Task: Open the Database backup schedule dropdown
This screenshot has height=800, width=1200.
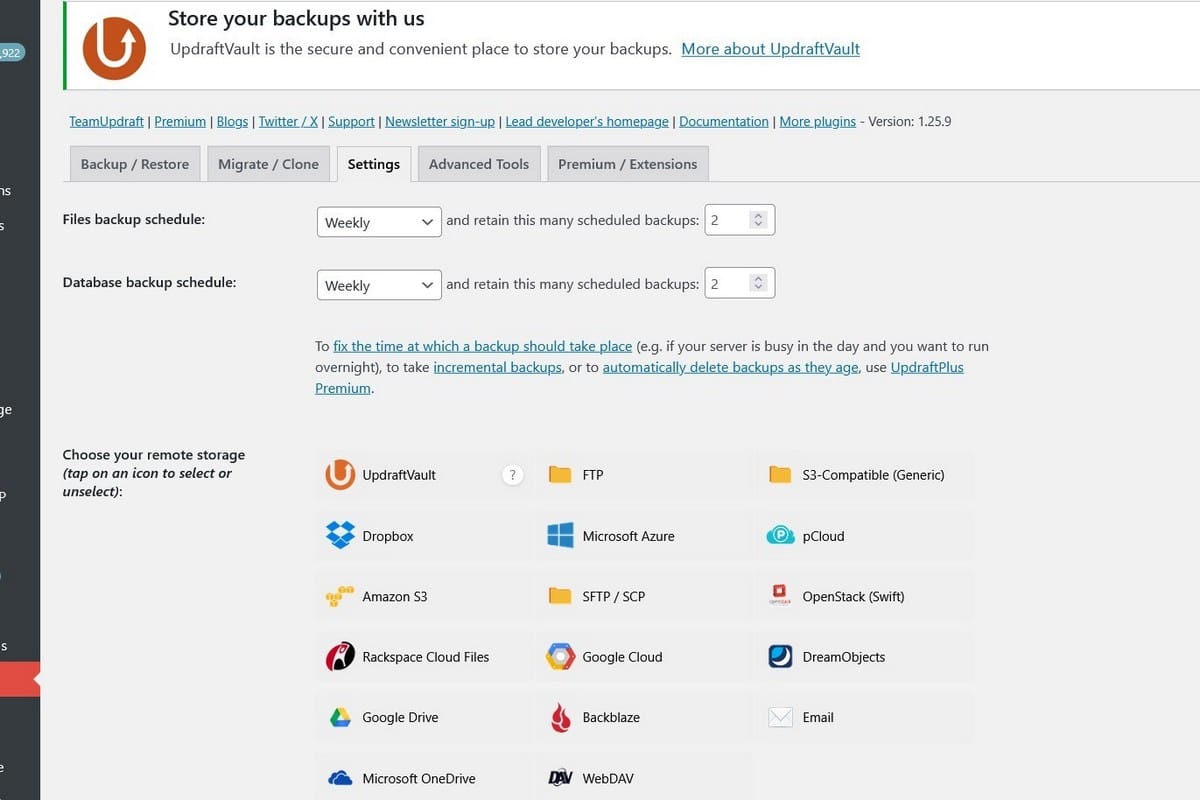Action: click(x=379, y=285)
